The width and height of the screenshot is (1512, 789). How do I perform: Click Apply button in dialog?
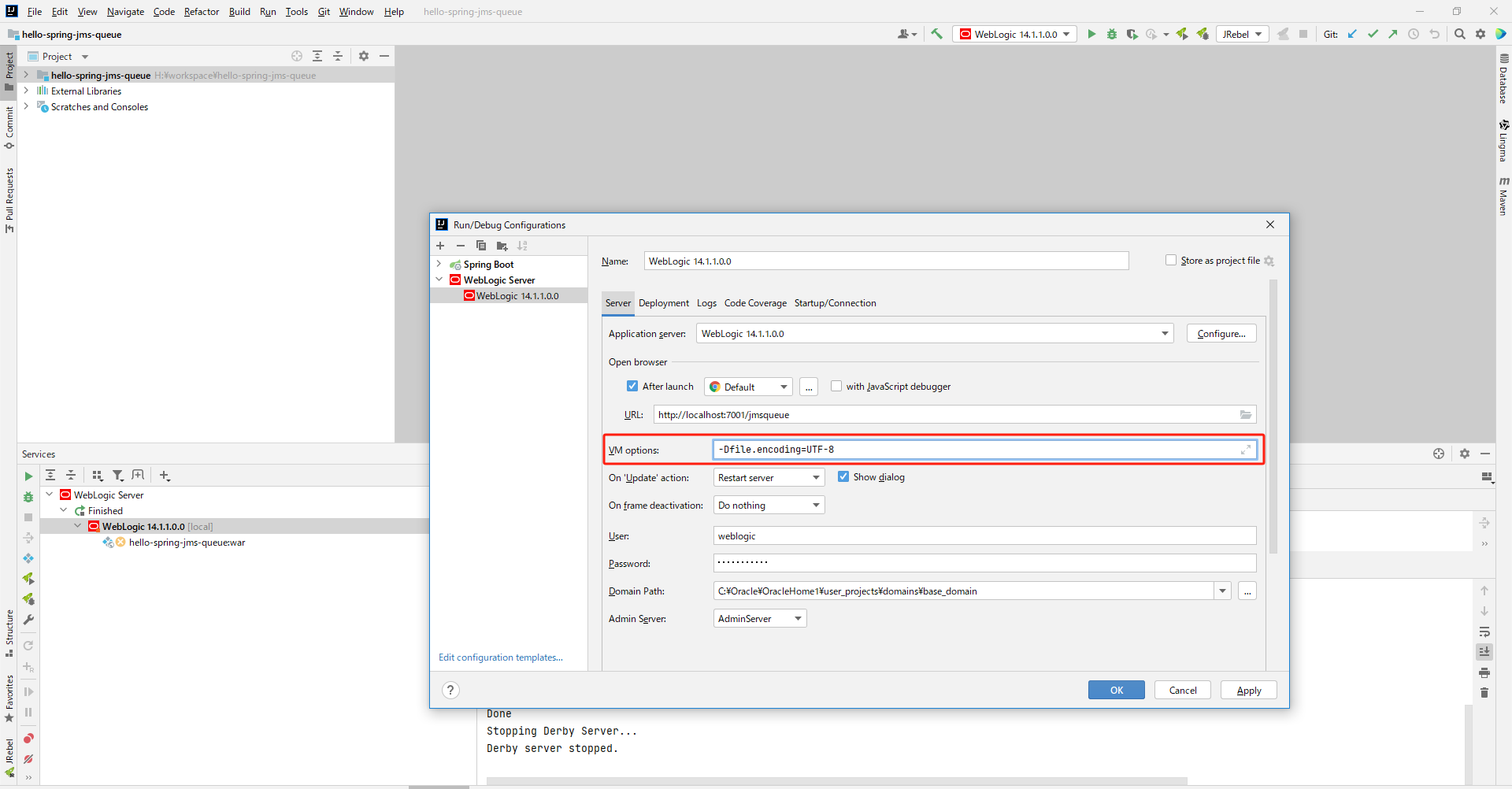(1249, 691)
